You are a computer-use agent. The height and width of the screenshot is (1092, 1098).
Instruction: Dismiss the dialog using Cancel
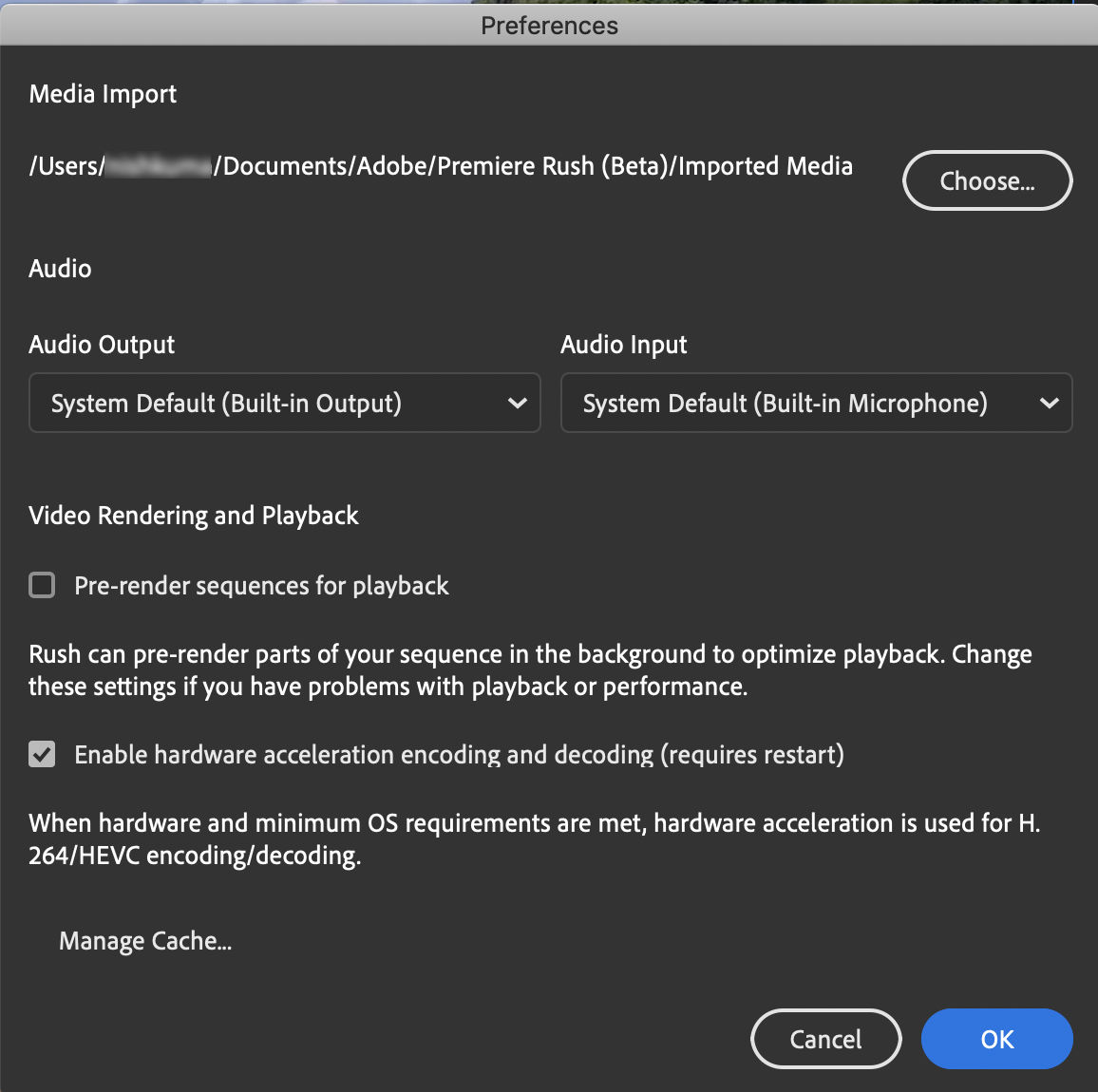click(825, 1039)
